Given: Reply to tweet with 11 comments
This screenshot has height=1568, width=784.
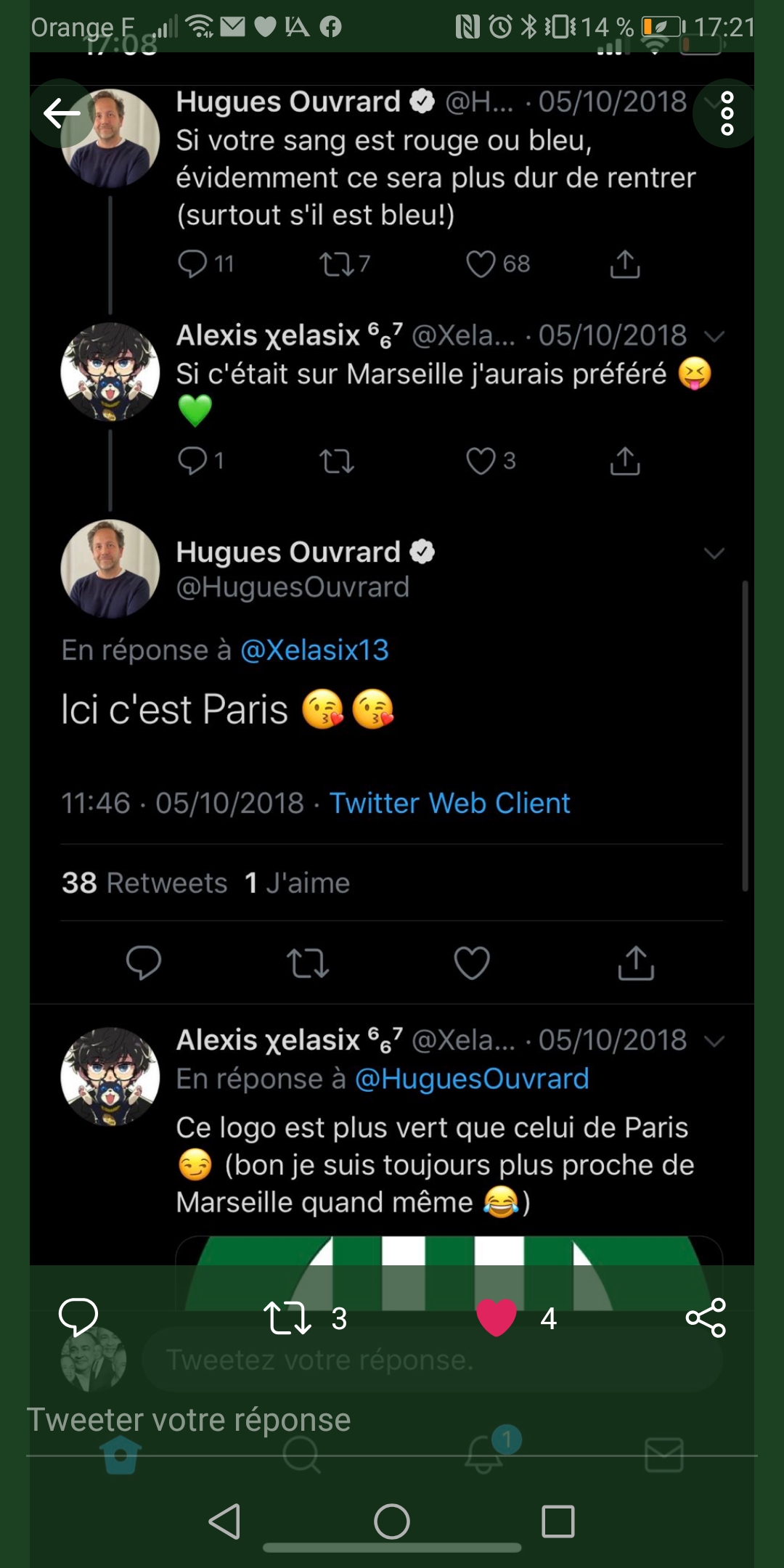Looking at the screenshot, I should point(193,264).
